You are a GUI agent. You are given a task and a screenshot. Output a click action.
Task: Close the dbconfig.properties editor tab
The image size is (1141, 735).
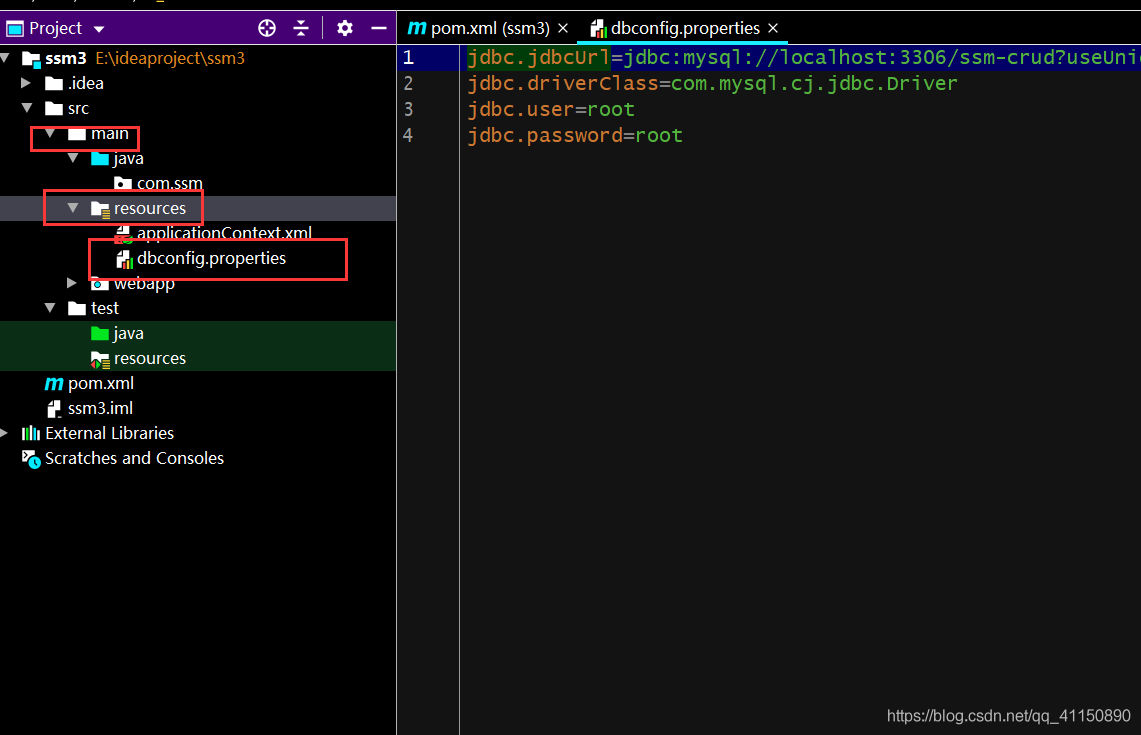(x=773, y=28)
